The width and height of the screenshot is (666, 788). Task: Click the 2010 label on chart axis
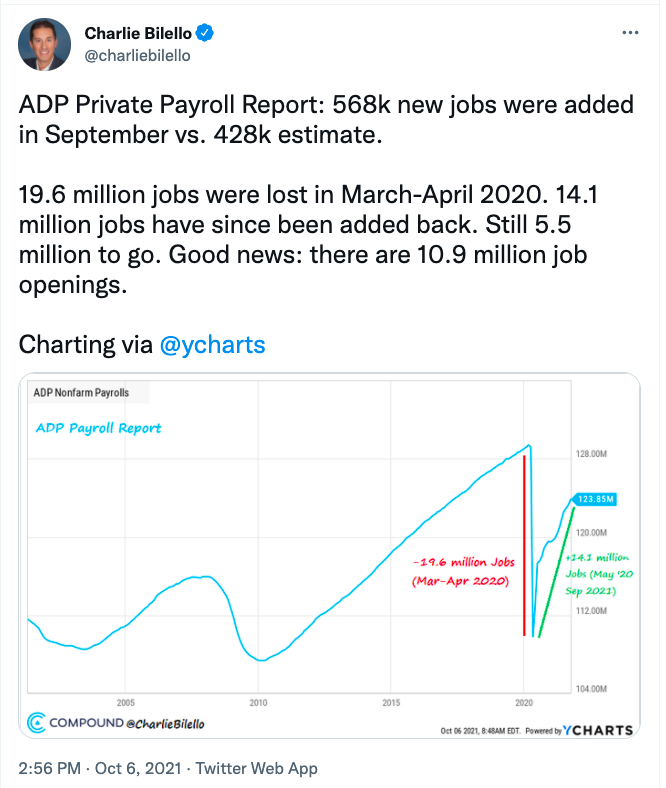pyautogui.click(x=258, y=702)
